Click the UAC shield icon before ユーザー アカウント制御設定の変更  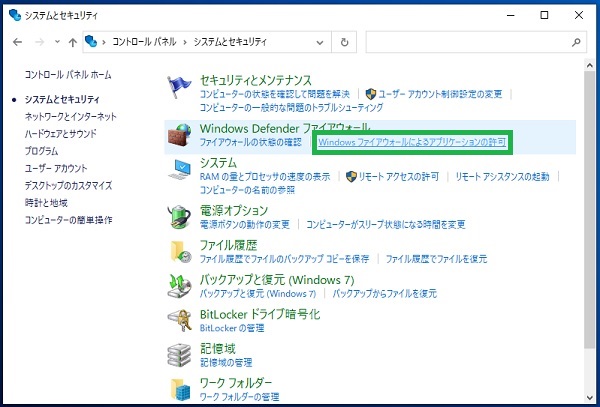(x=371, y=94)
